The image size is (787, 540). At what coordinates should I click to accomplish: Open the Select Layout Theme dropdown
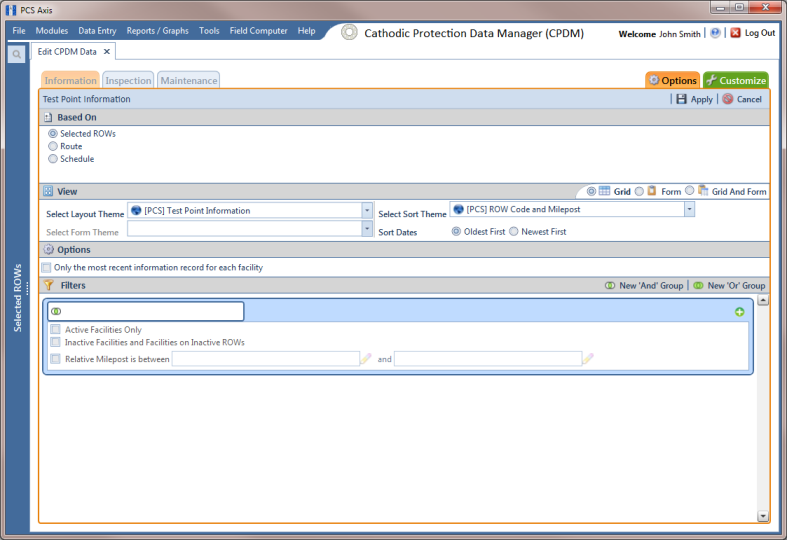367,211
